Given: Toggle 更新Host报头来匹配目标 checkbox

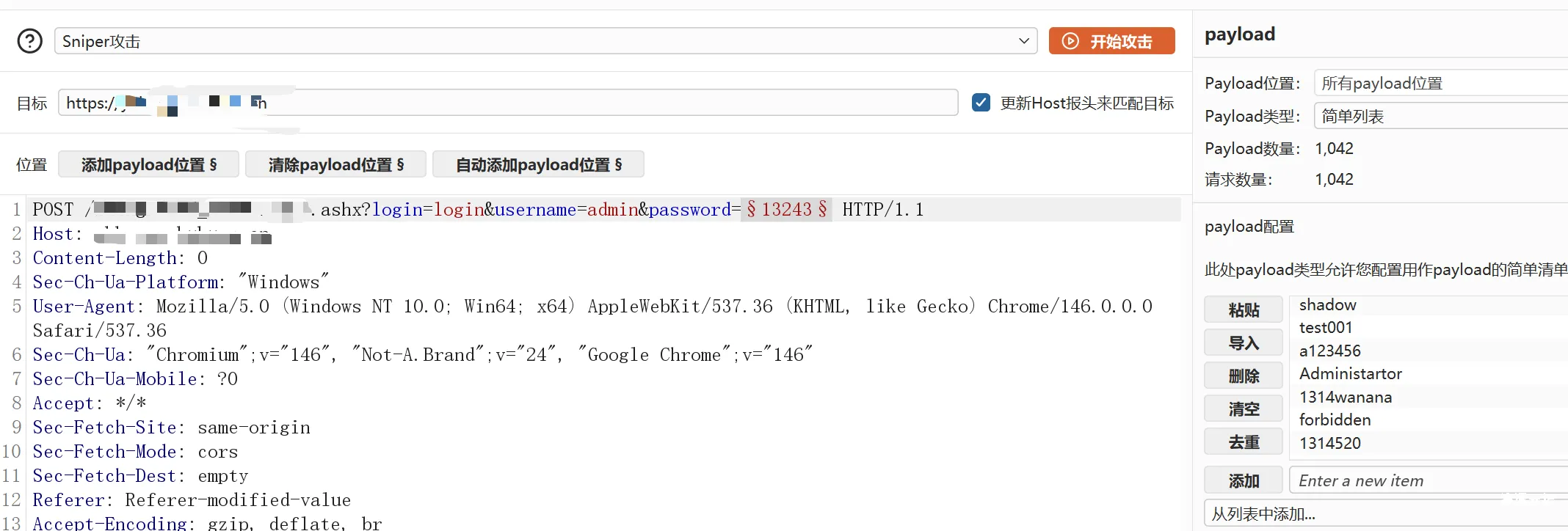Looking at the screenshot, I should point(981,103).
